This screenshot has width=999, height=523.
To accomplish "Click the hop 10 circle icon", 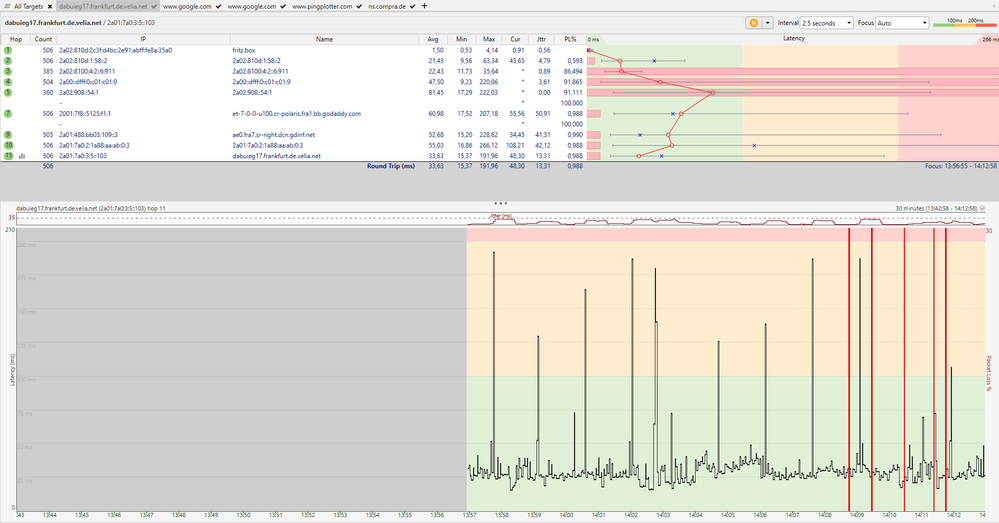I will [7, 145].
